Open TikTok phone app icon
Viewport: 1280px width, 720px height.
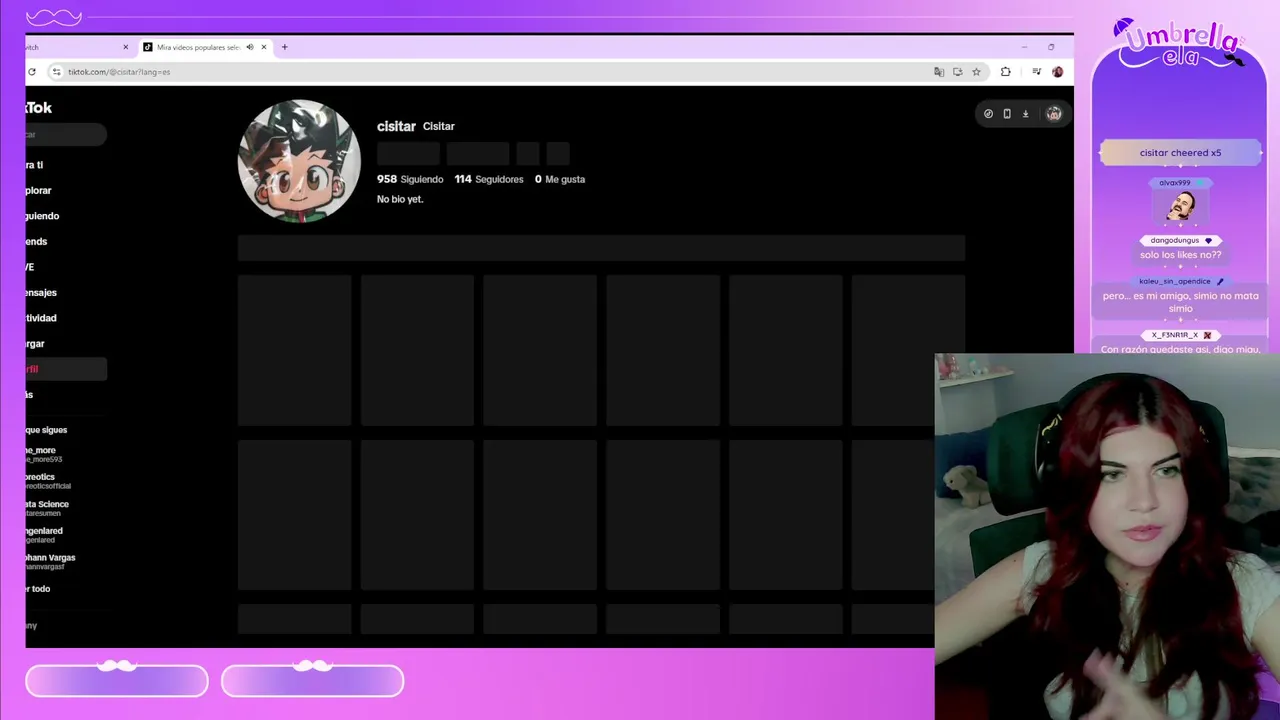[1007, 114]
